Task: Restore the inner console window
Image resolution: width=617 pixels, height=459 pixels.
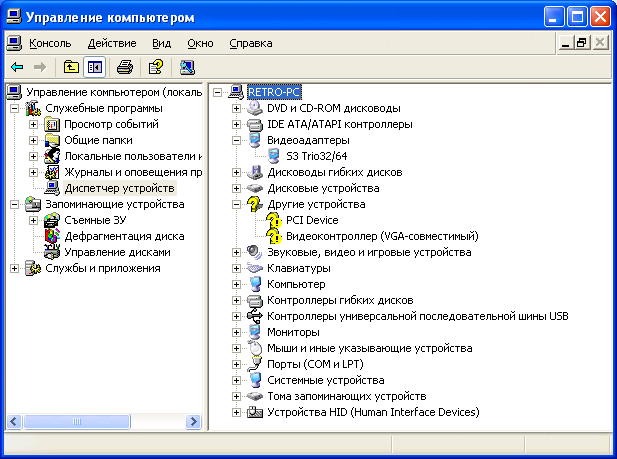Action: pyautogui.click(x=581, y=43)
